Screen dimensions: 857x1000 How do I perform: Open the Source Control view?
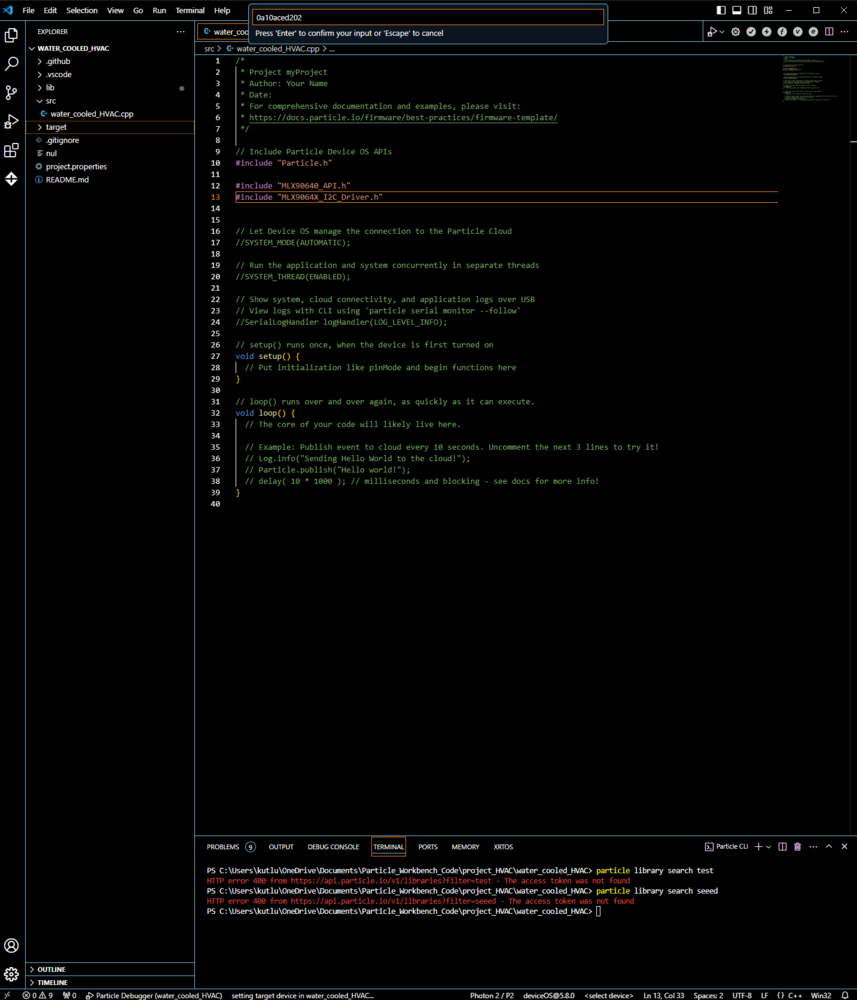pos(12,92)
